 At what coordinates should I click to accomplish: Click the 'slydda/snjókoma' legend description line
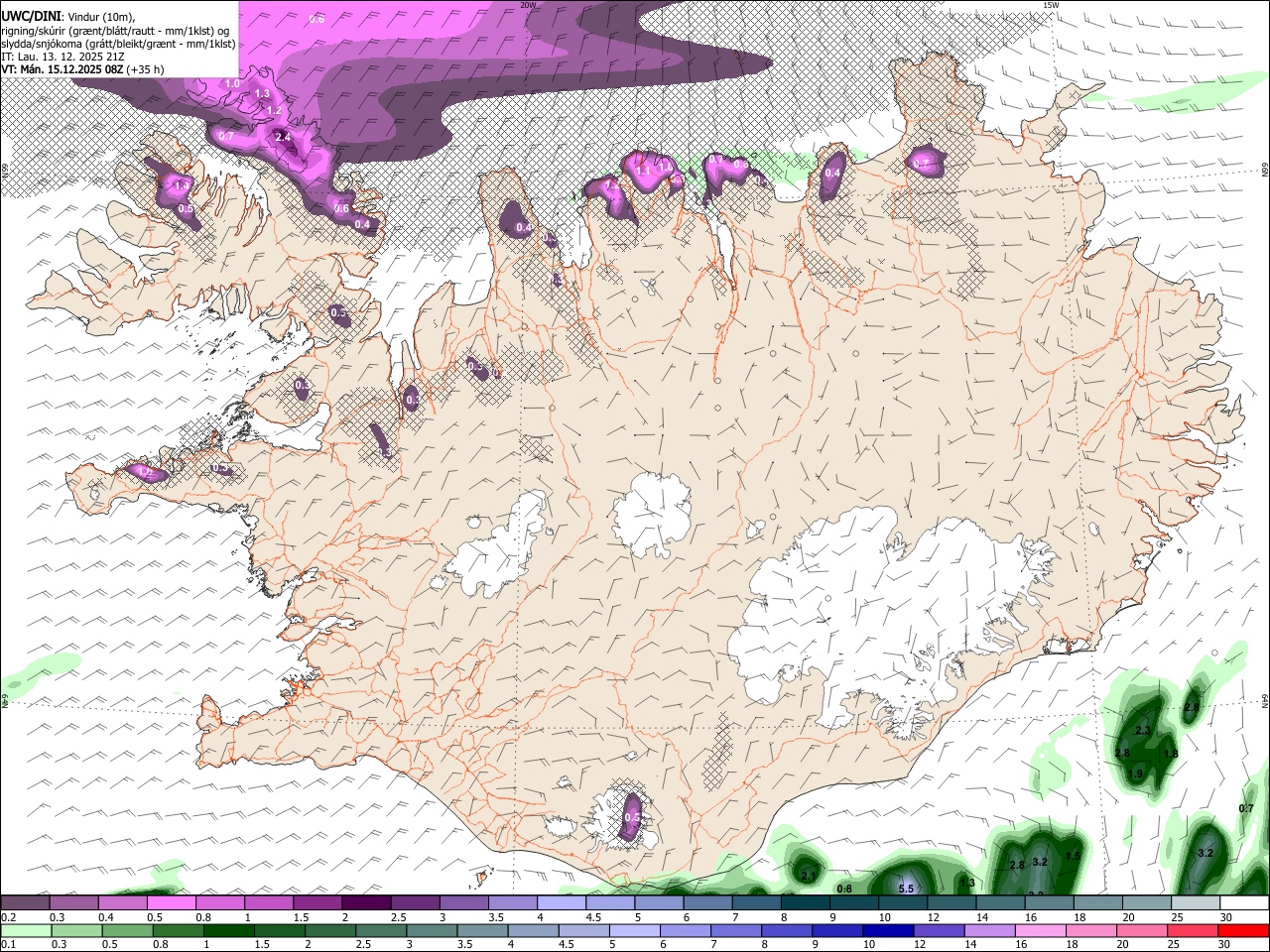[x=119, y=44]
